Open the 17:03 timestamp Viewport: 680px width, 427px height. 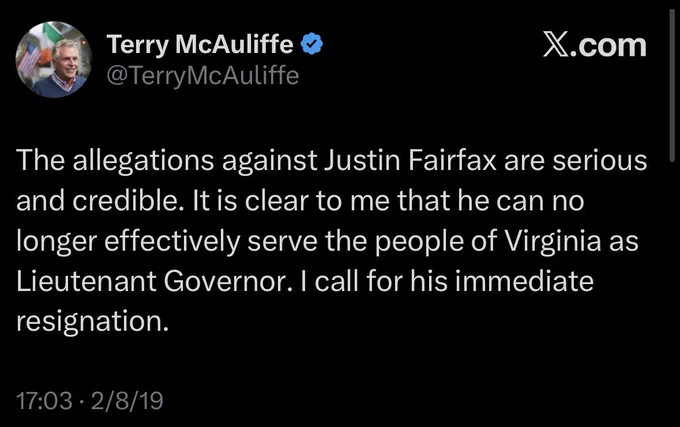[x=44, y=401]
